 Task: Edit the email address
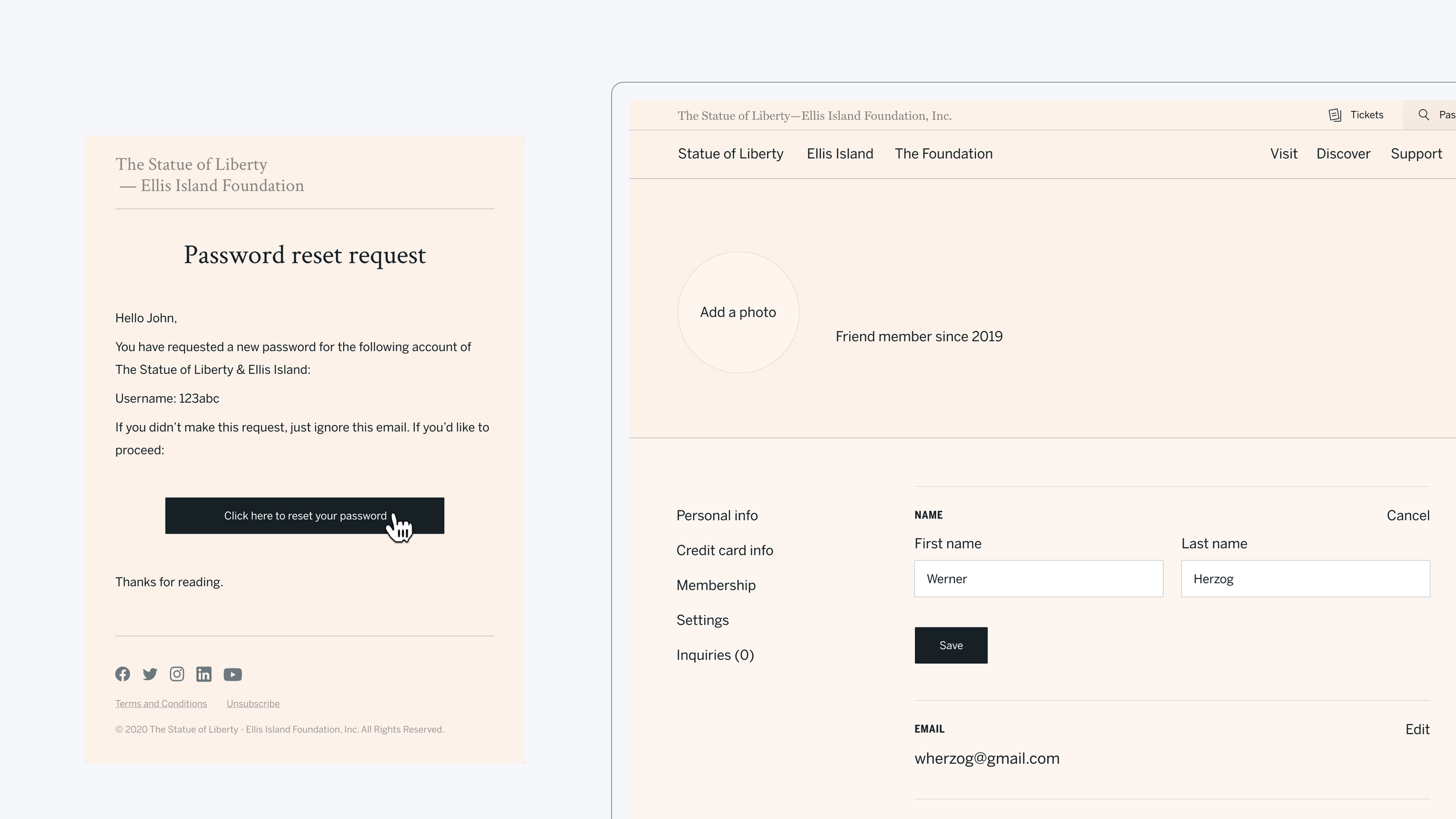(1417, 729)
